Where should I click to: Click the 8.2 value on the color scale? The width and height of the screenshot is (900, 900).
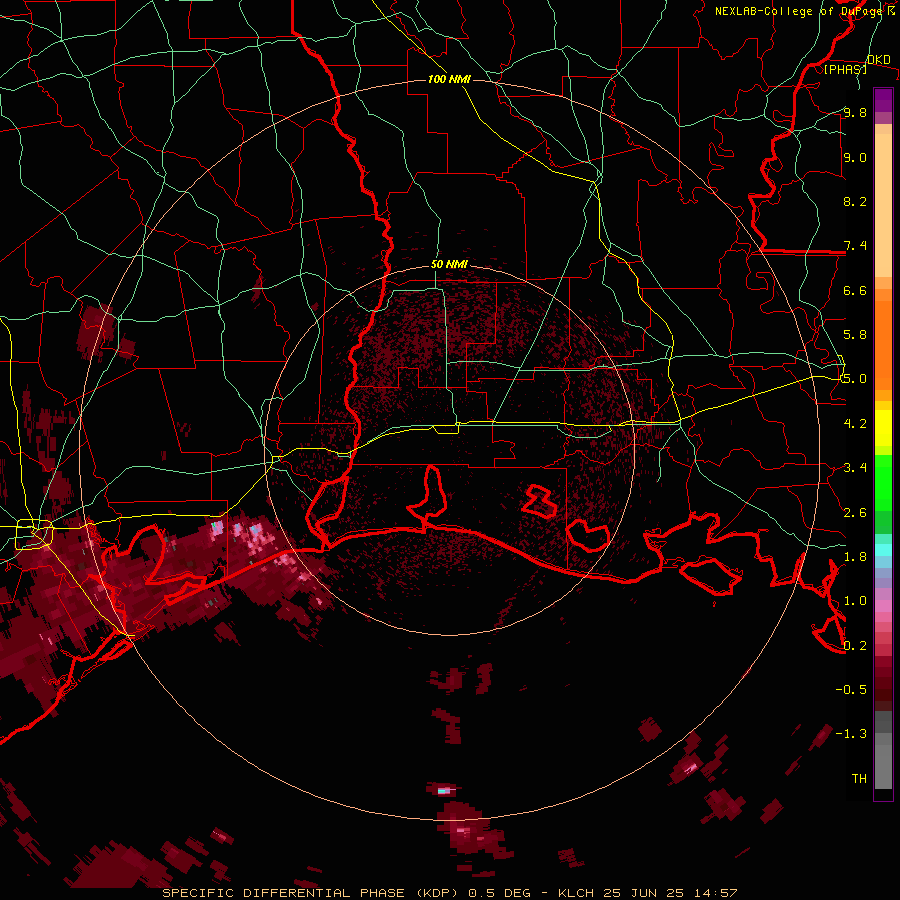pyautogui.click(x=855, y=201)
